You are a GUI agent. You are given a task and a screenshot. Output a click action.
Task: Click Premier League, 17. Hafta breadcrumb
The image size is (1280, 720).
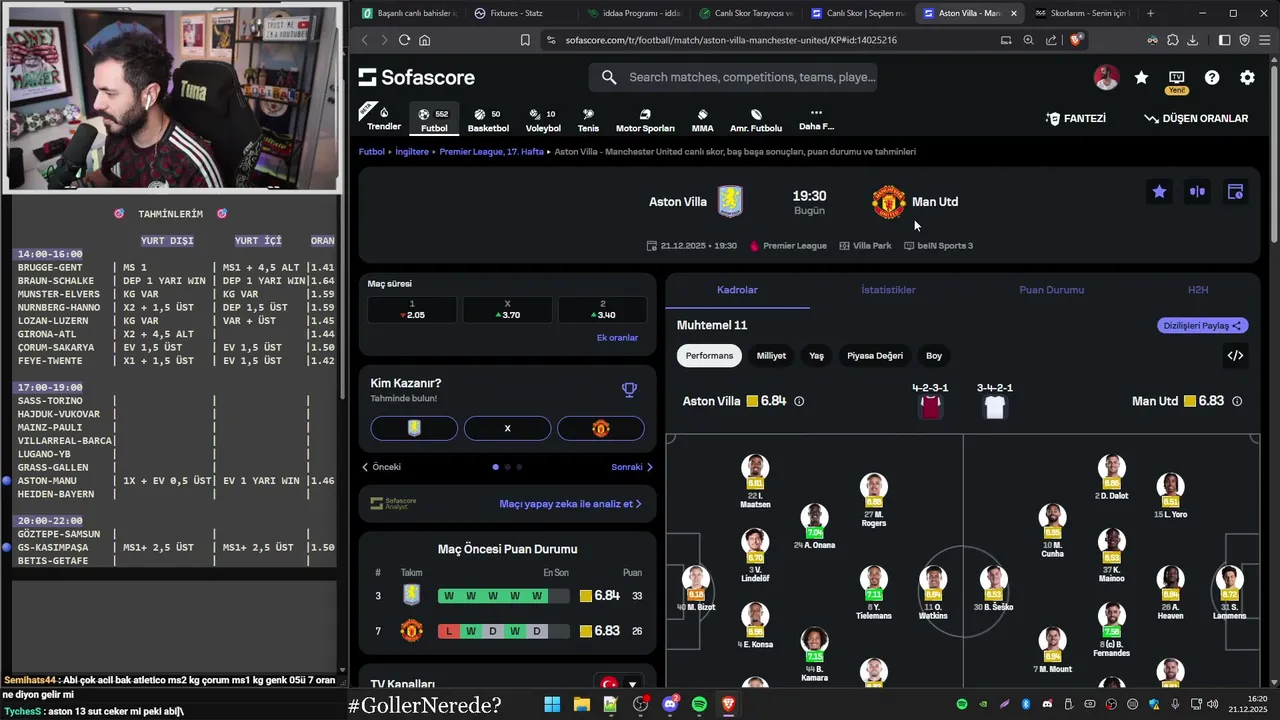point(491,152)
